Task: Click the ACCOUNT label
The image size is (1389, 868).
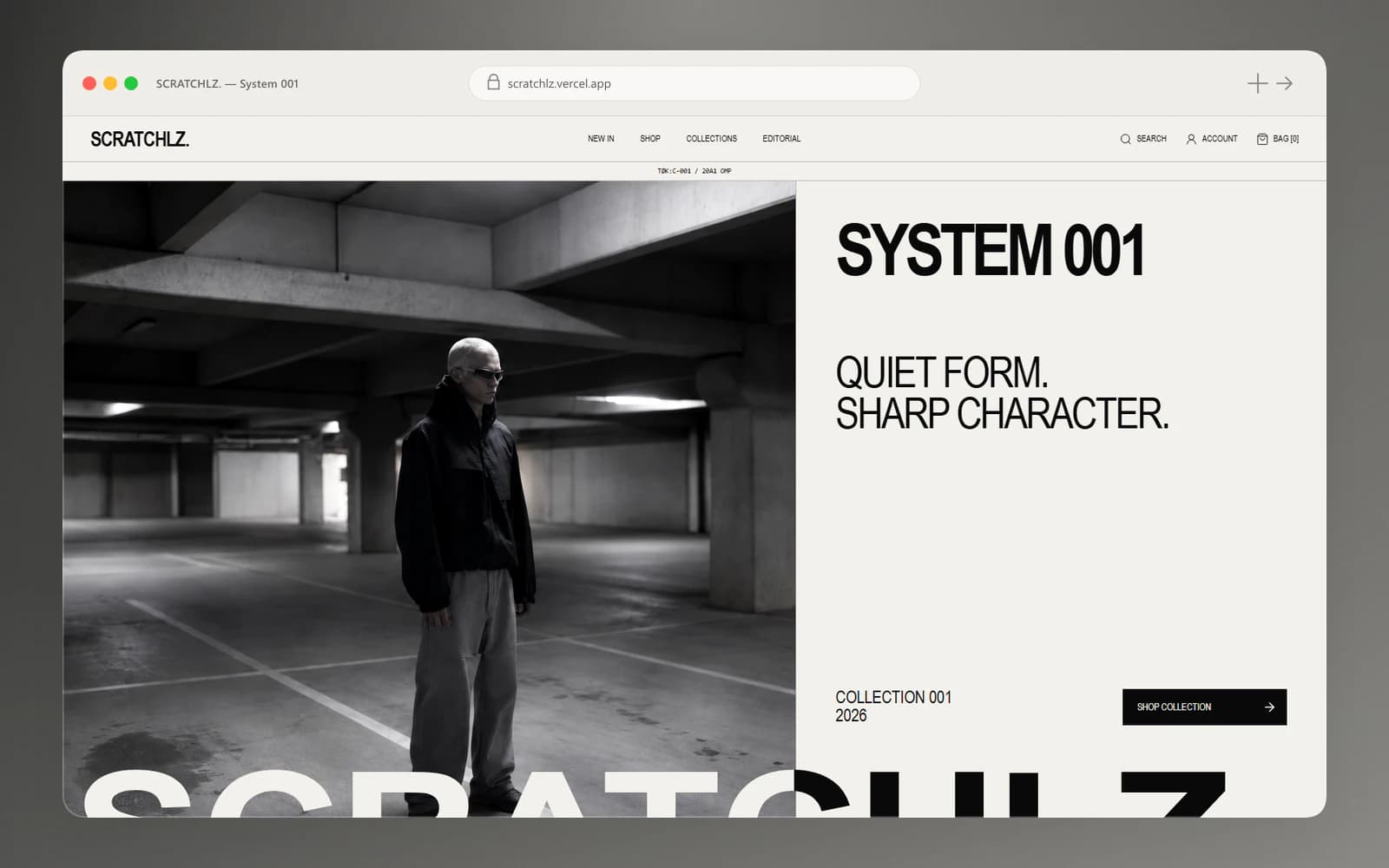Action: (1220, 139)
